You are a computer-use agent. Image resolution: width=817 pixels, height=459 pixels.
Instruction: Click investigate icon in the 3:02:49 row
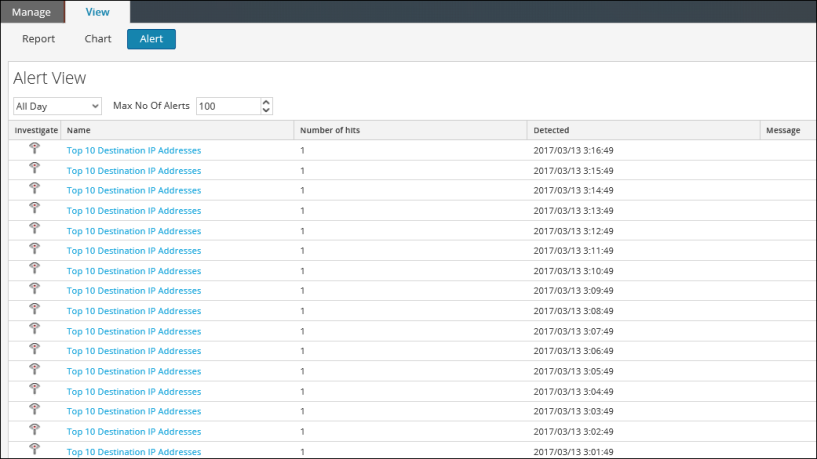34,429
